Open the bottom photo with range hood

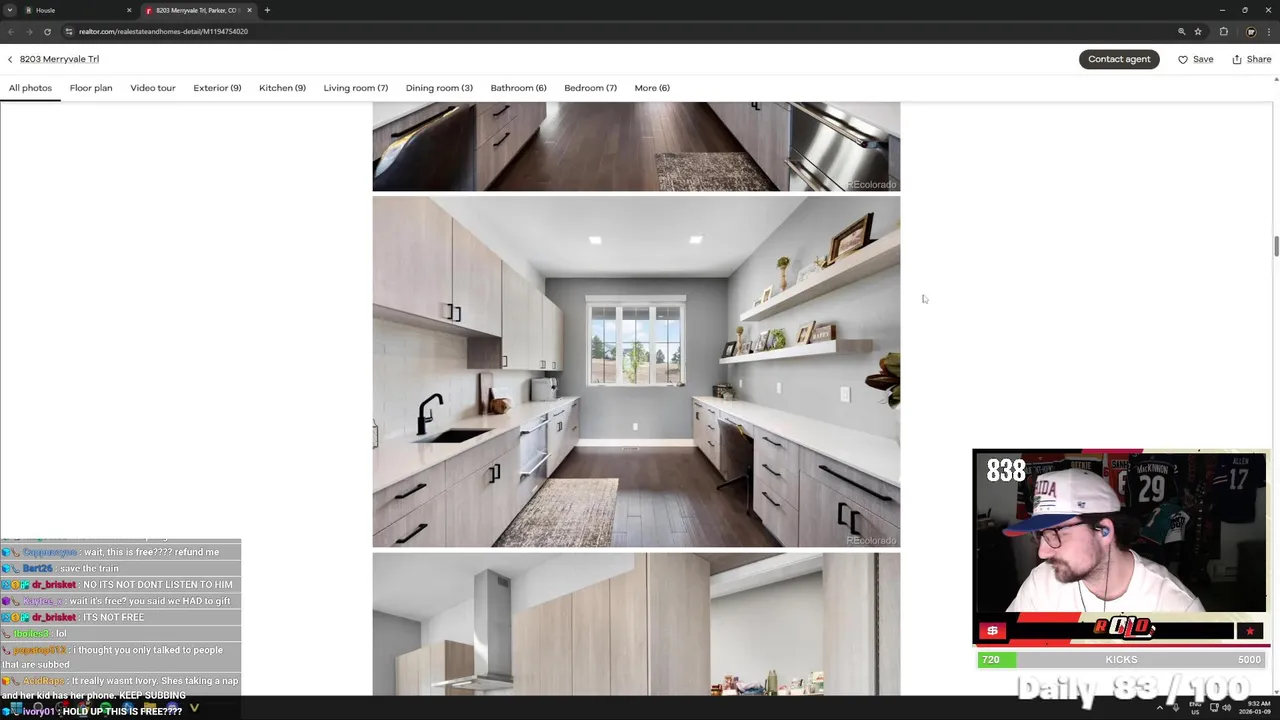coord(636,624)
